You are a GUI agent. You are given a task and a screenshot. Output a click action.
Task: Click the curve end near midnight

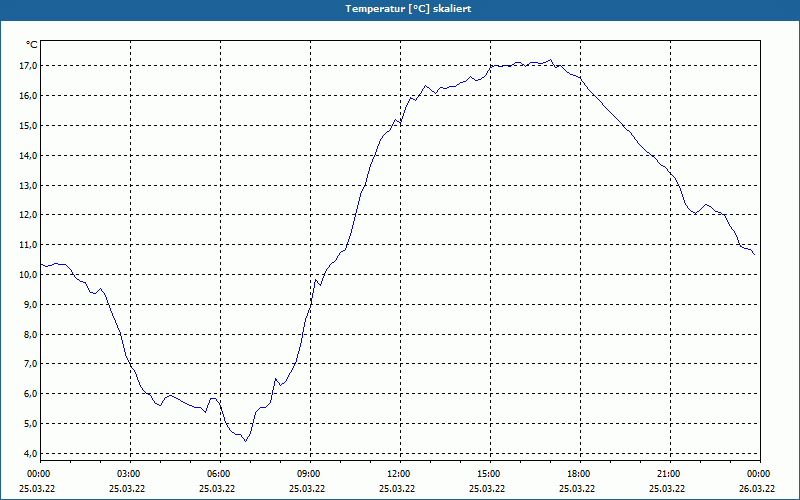pos(754,254)
